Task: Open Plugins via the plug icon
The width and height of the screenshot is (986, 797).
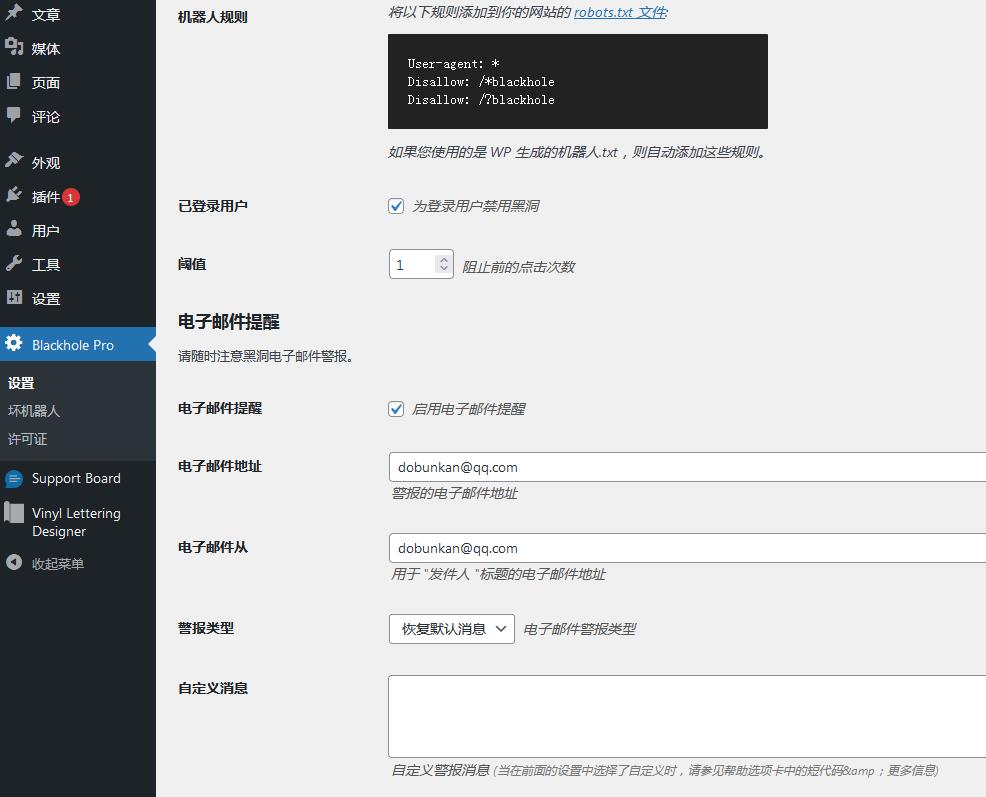Action: (14, 196)
